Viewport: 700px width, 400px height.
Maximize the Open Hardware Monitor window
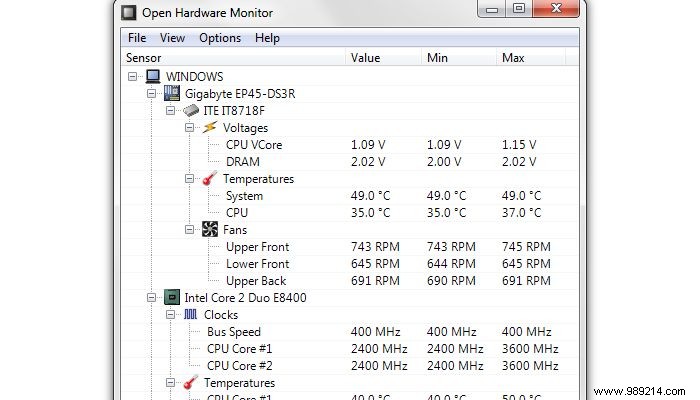coord(519,8)
